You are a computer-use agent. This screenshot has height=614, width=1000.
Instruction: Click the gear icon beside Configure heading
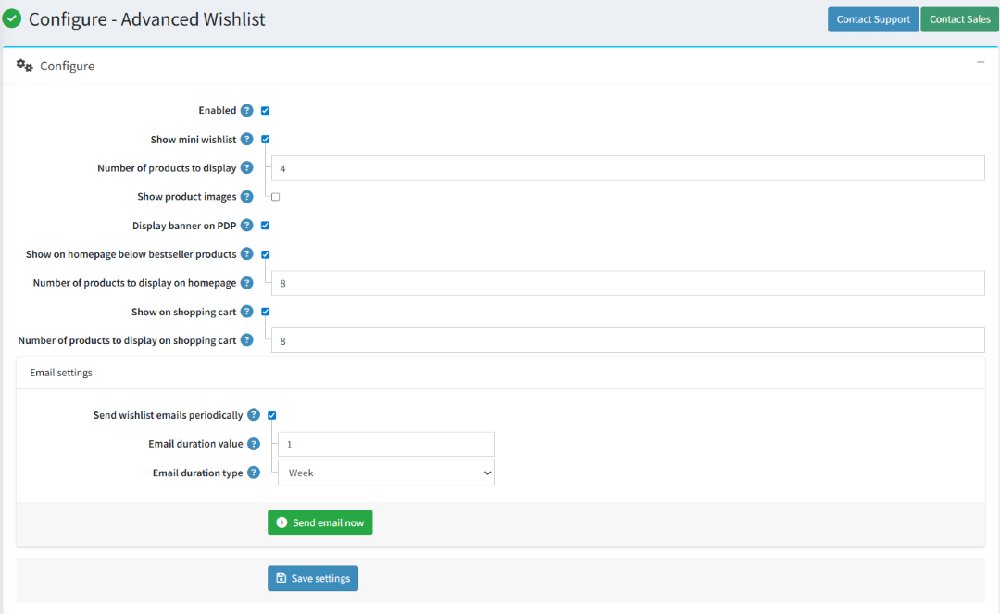(x=25, y=65)
